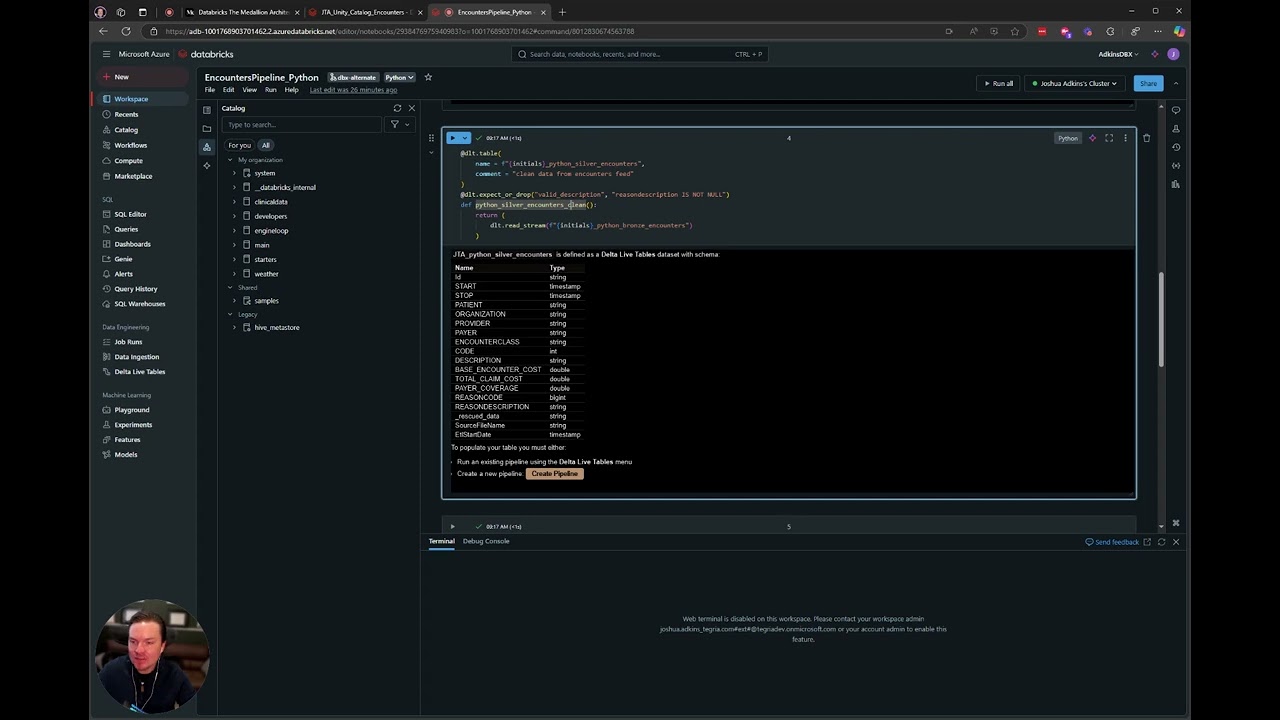Open the comments side panel
Image resolution: width=1280 pixels, height=720 pixels.
click(1176, 110)
